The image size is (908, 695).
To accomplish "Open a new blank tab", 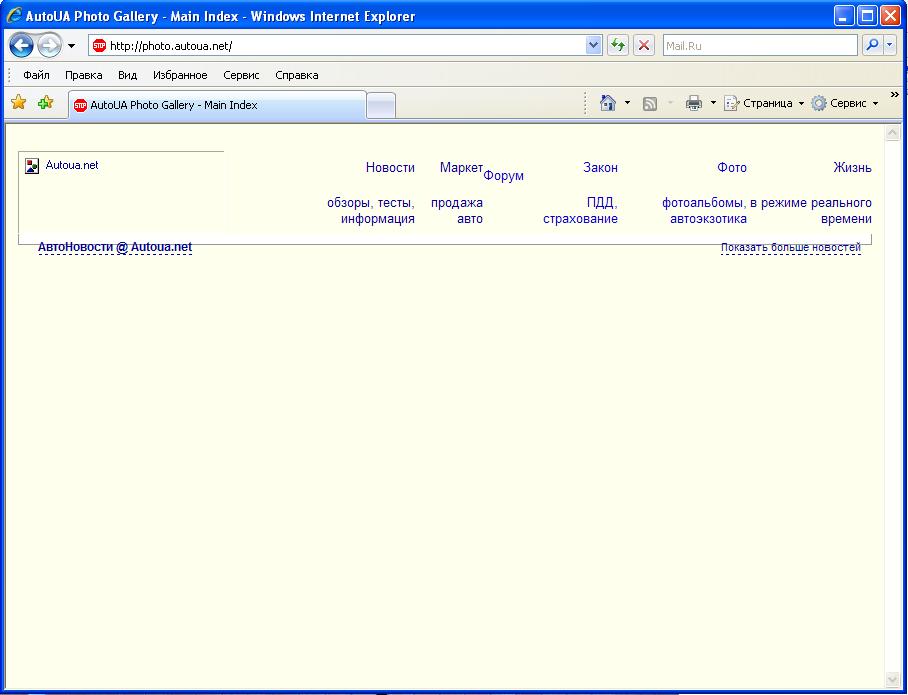I will pyautogui.click(x=381, y=106).
